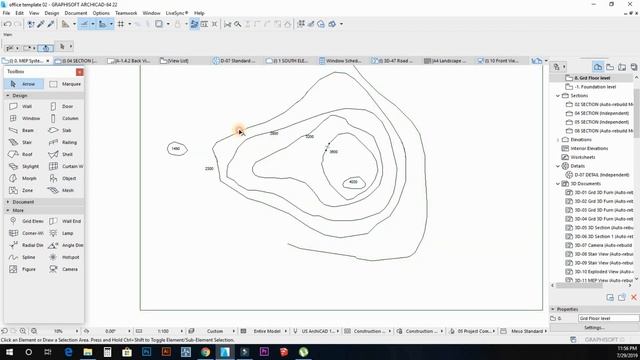Screen dimensions: 640x360
Task: Switch Navigator to Layout Book icon
Action: tap(622, 67)
